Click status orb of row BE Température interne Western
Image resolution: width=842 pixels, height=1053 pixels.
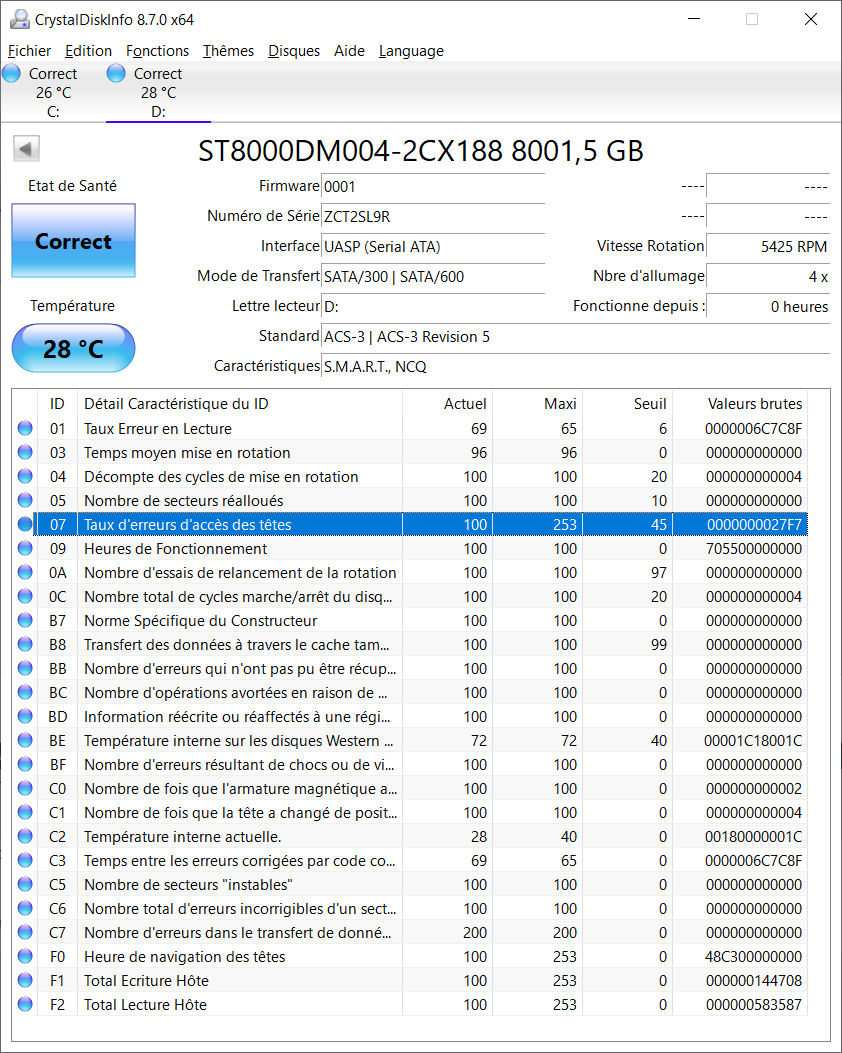(25, 740)
